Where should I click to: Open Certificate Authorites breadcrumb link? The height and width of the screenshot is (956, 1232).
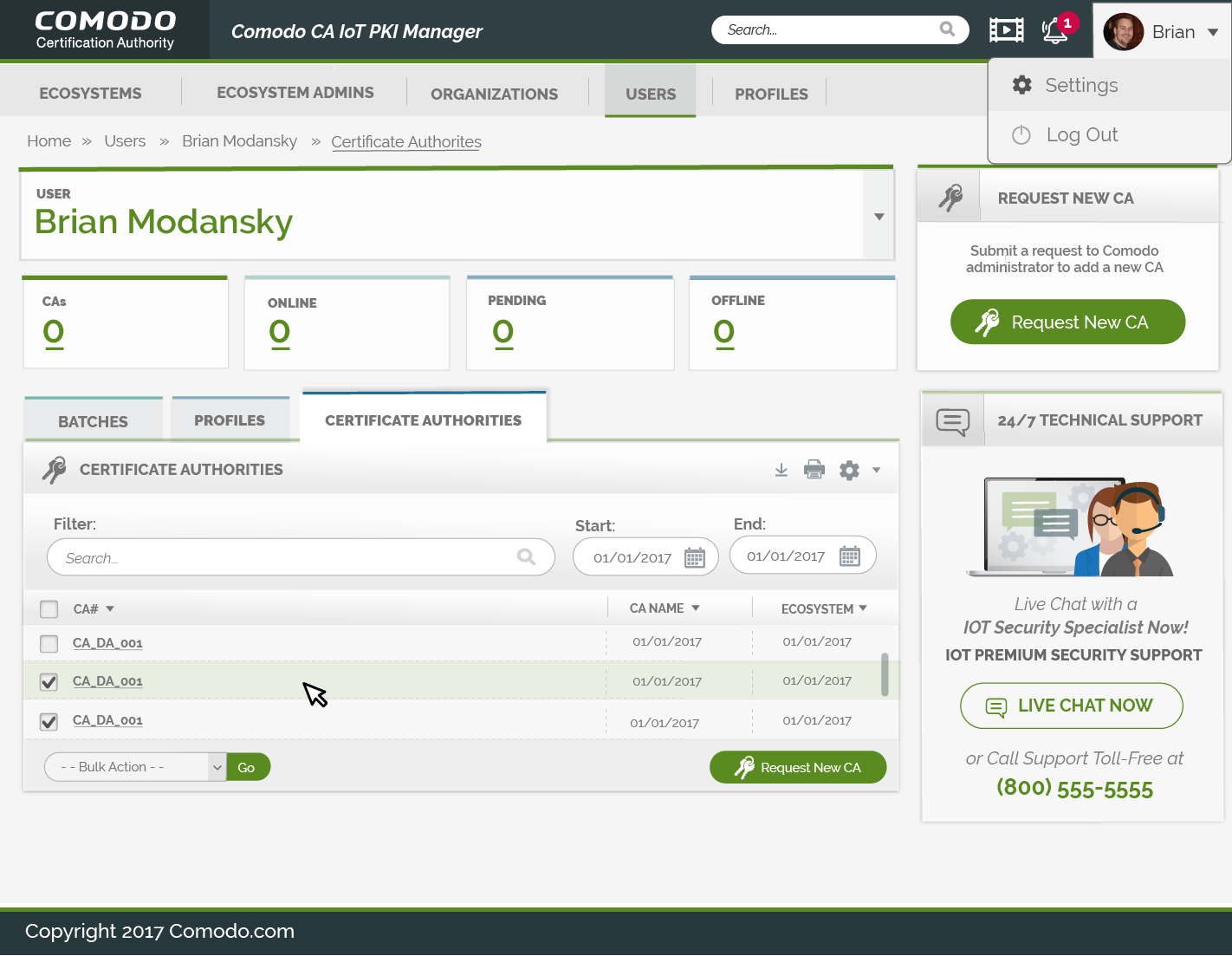point(406,142)
